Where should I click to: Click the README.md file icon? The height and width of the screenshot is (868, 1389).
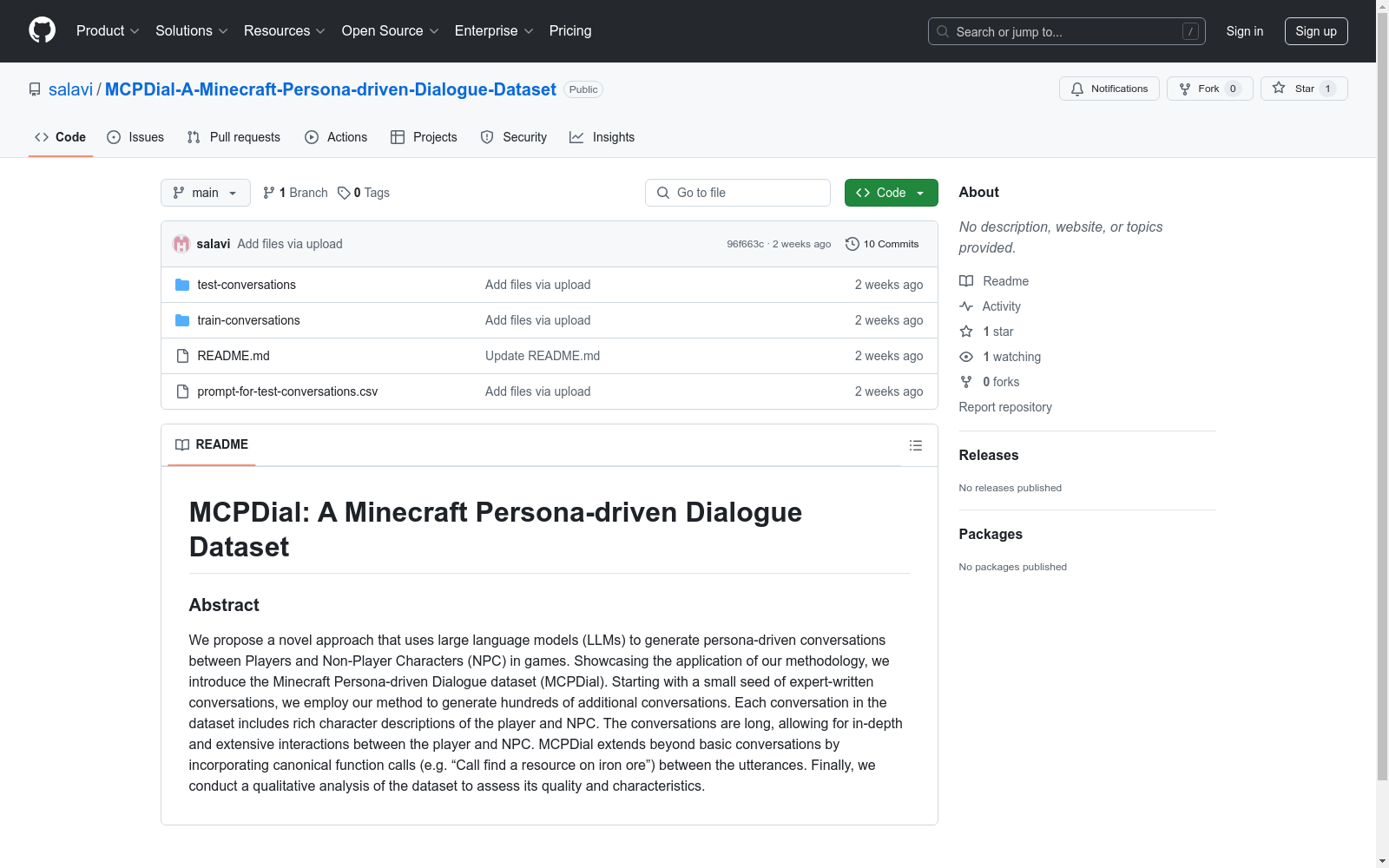pyautogui.click(x=182, y=356)
